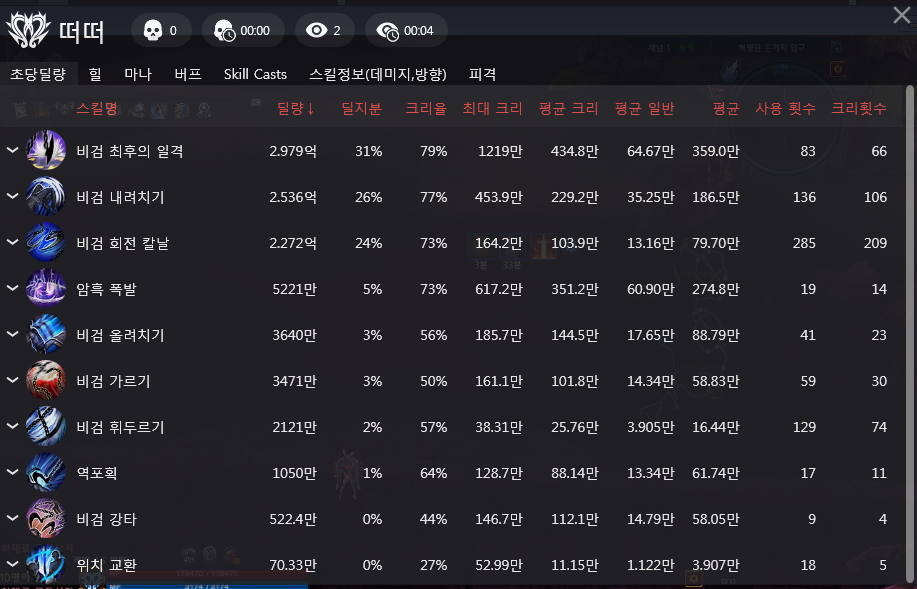Viewport: 917px width, 589px height.
Task: Click the class emblem next to 떠떠
Action: tap(28, 30)
